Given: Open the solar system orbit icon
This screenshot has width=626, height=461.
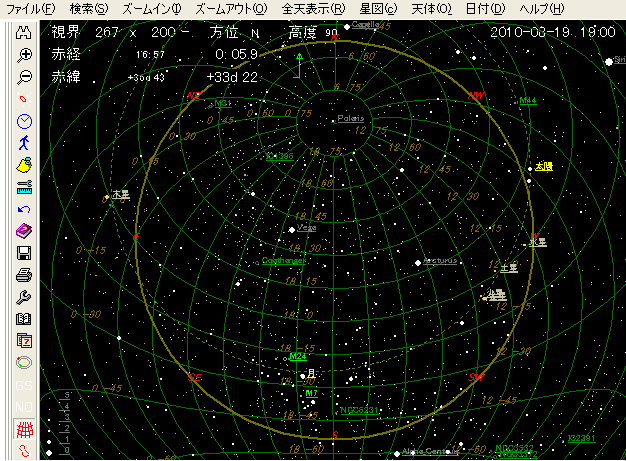Looking at the screenshot, I should click(24, 363).
